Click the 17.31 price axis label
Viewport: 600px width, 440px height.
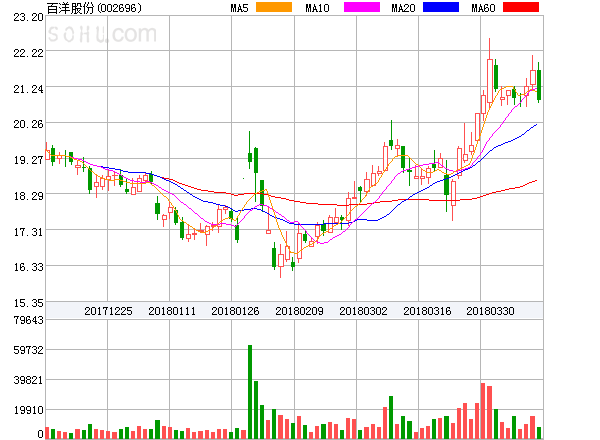[28, 232]
